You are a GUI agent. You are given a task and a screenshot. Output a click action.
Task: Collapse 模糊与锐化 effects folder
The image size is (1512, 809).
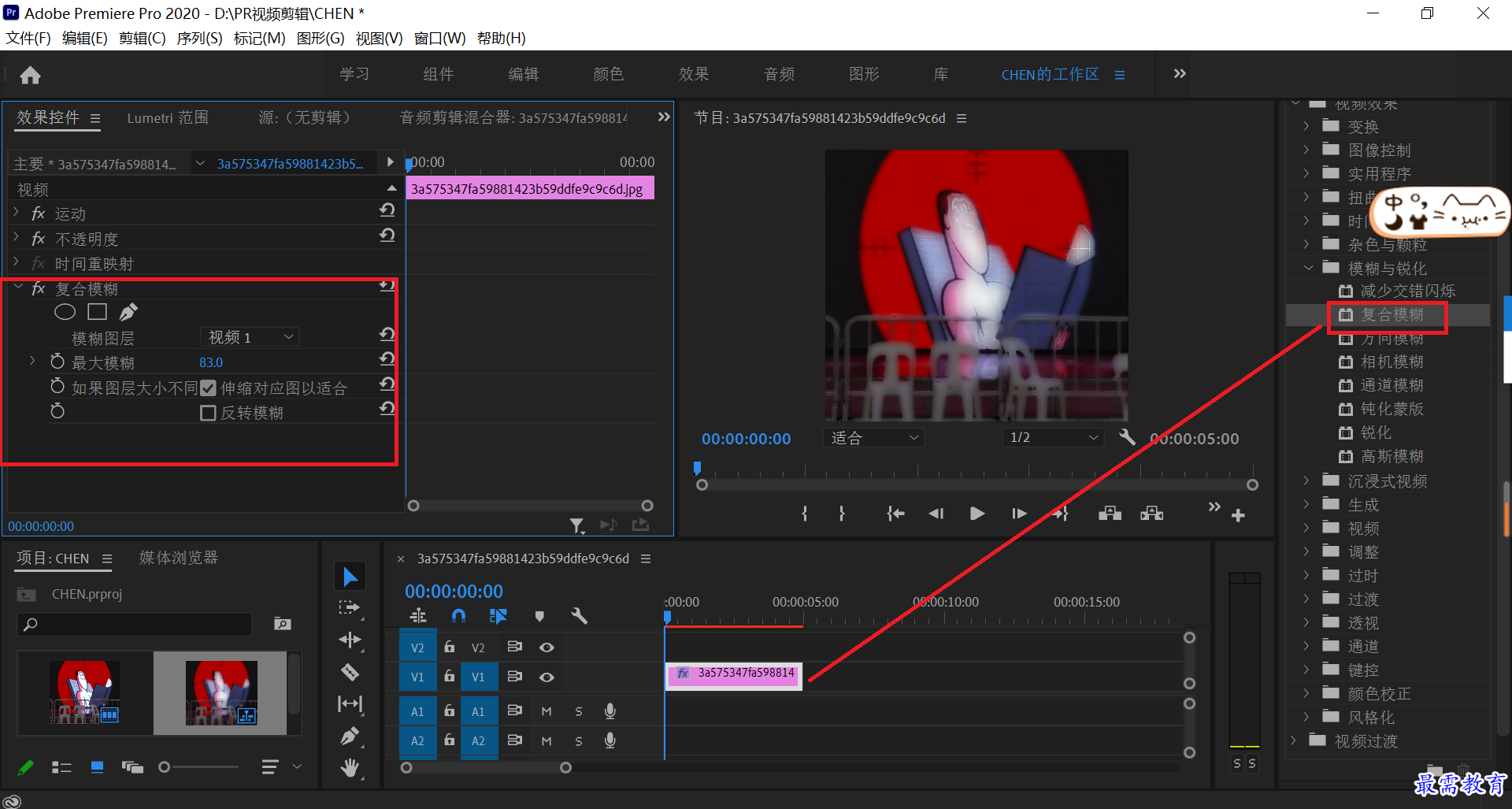pos(1307,268)
